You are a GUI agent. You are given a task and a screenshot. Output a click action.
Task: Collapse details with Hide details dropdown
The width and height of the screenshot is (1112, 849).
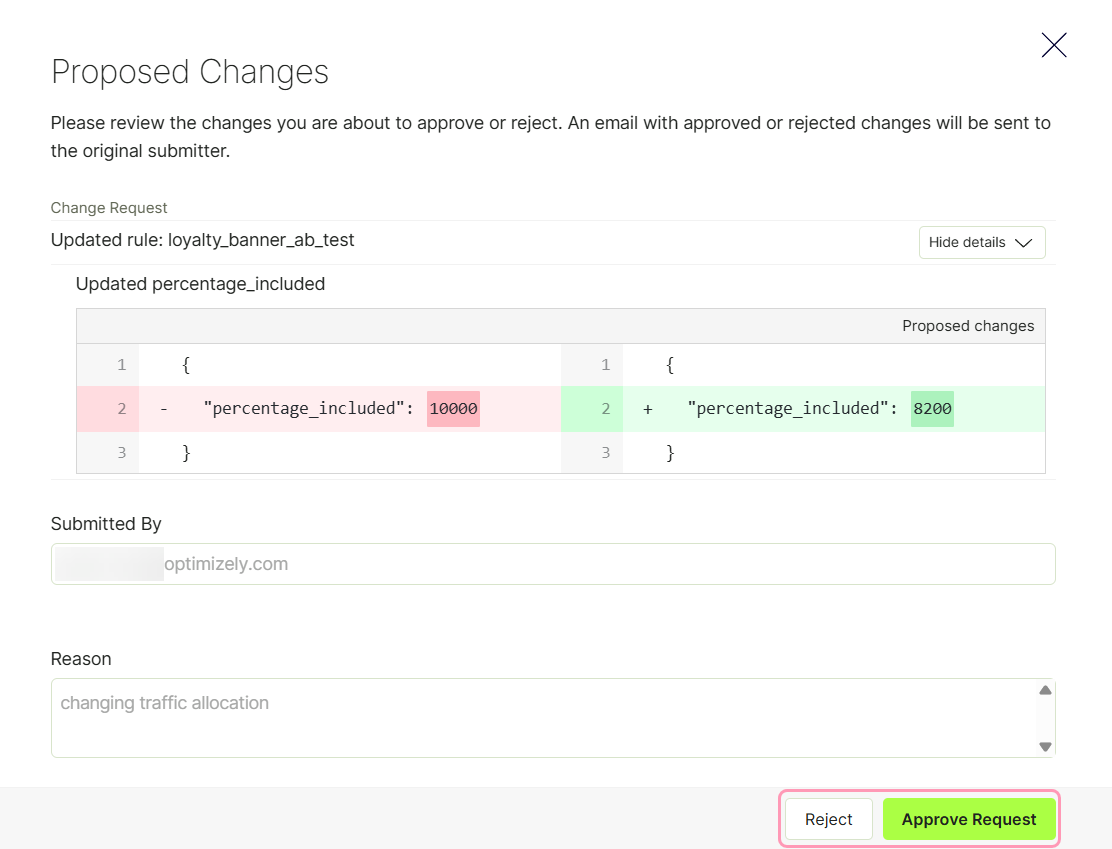982,243
